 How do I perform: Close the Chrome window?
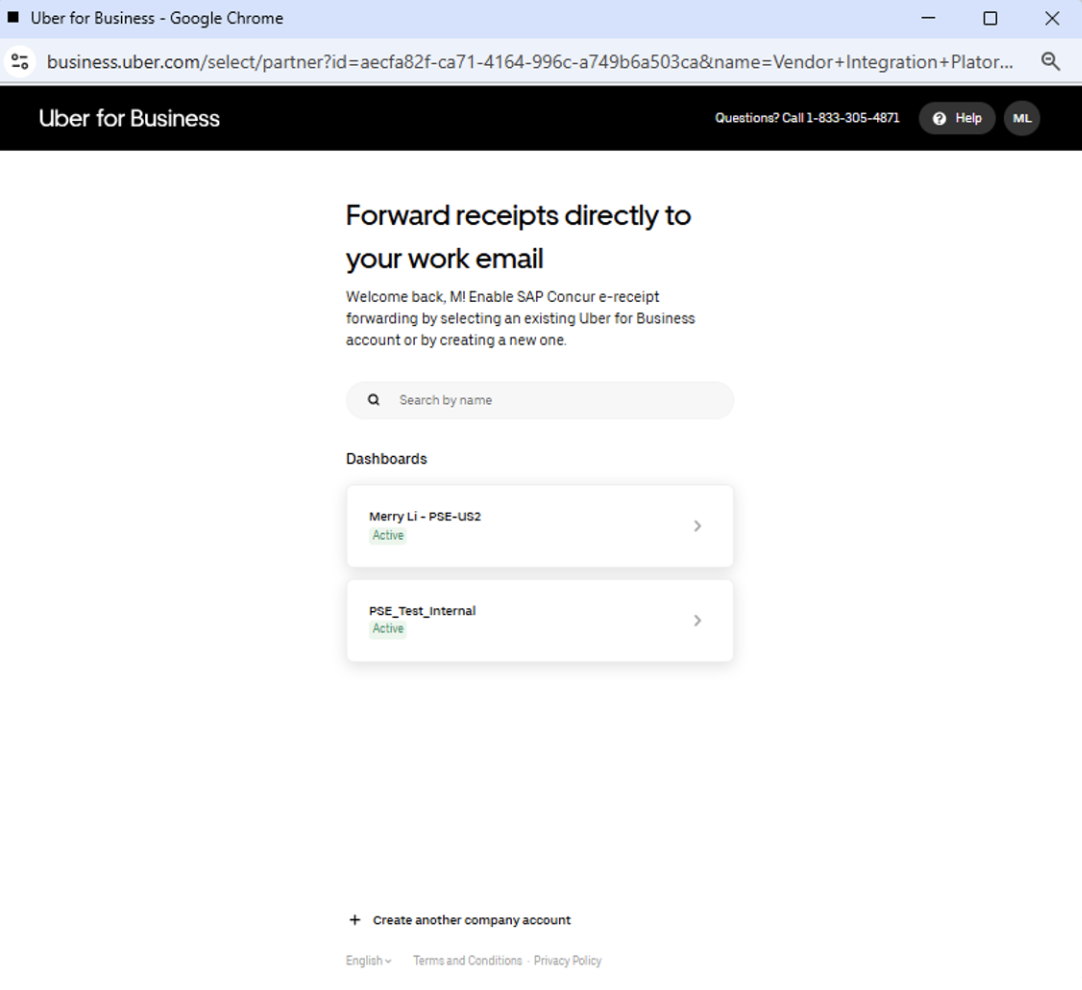click(x=1052, y=18)
